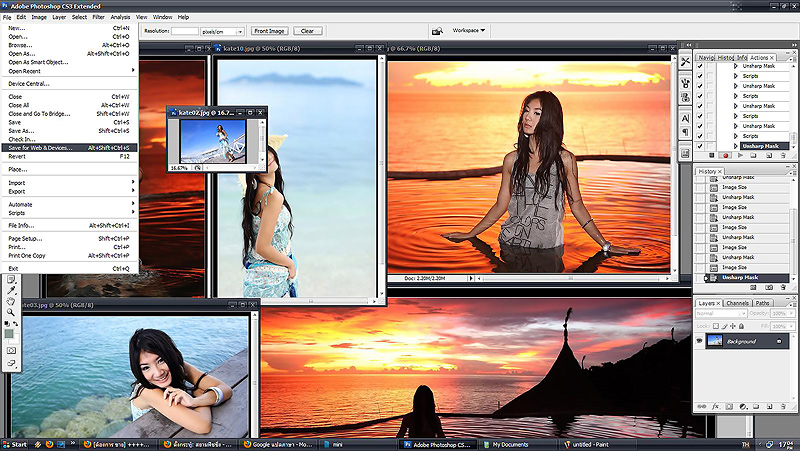Open the layer Fill dropdown arrow

pos(791,326)
